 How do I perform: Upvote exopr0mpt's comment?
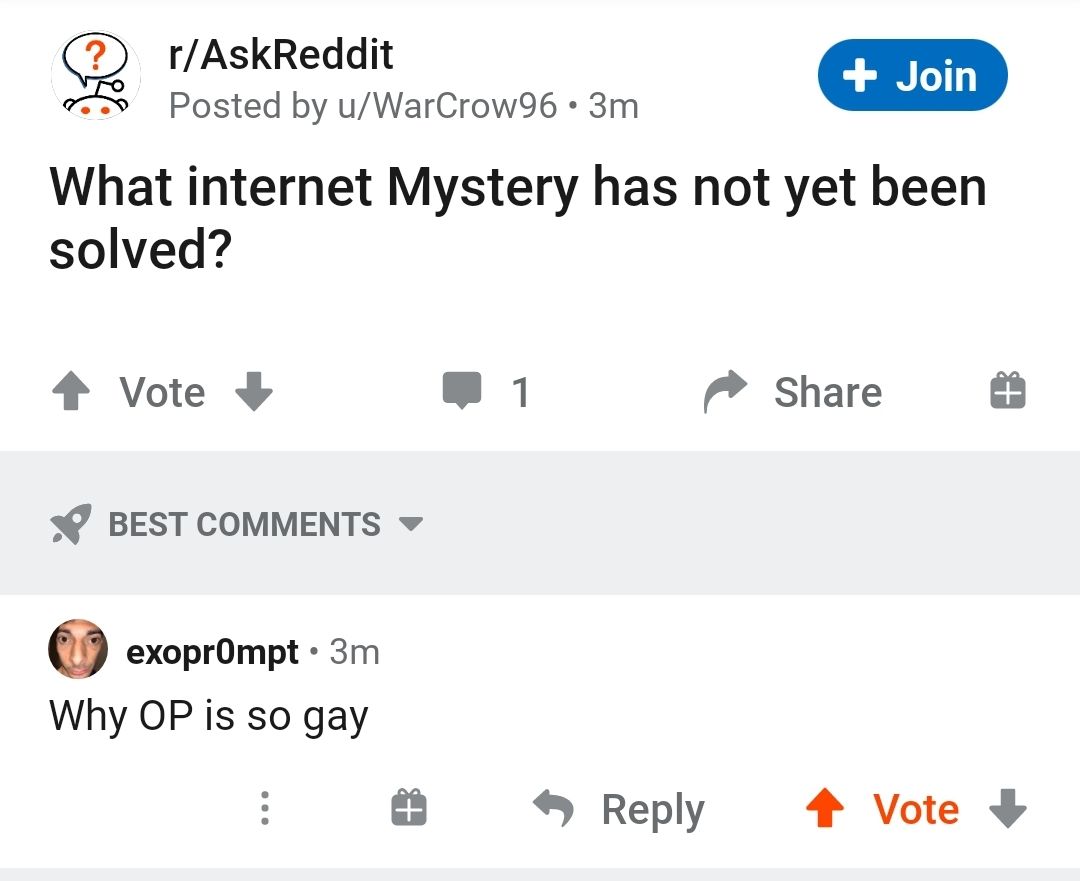[x=826, y=808]
